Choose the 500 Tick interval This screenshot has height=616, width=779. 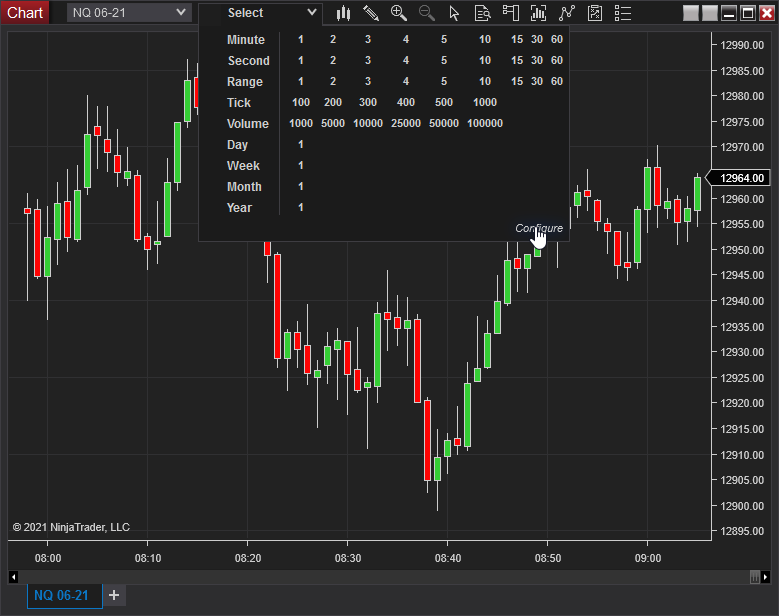coord(444,102)
